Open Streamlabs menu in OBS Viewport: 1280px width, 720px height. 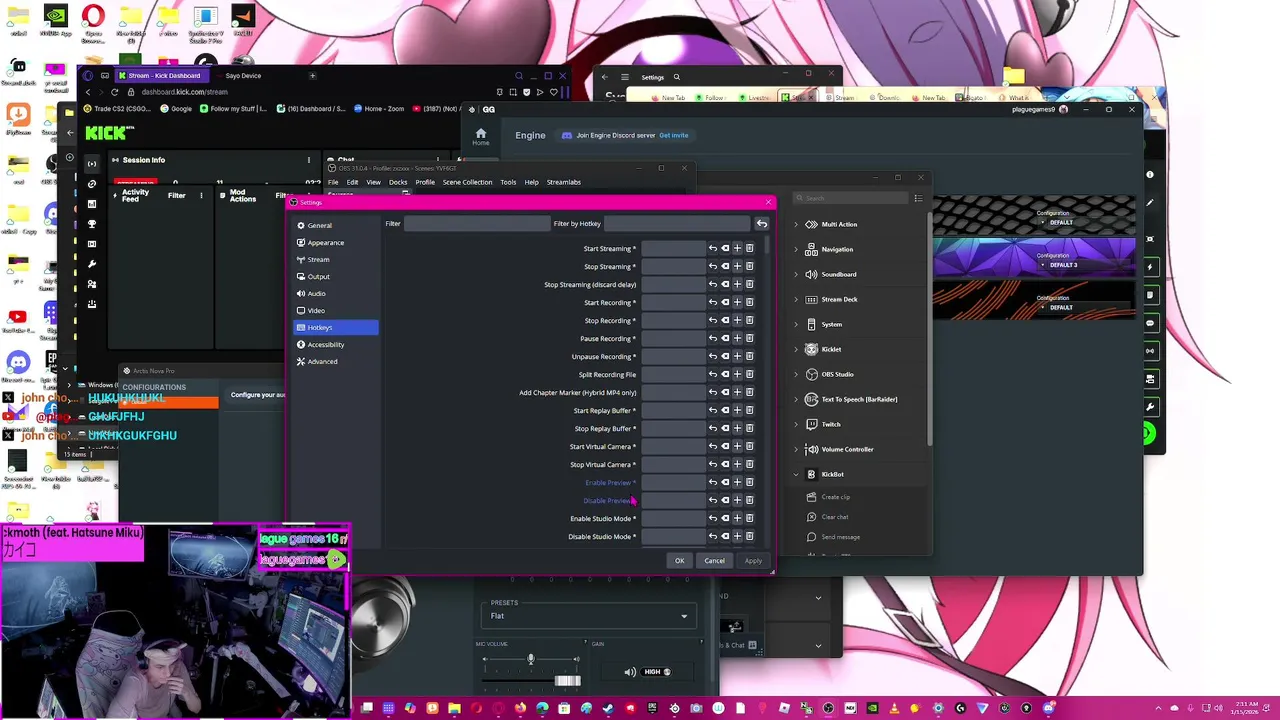coord(563,182)
